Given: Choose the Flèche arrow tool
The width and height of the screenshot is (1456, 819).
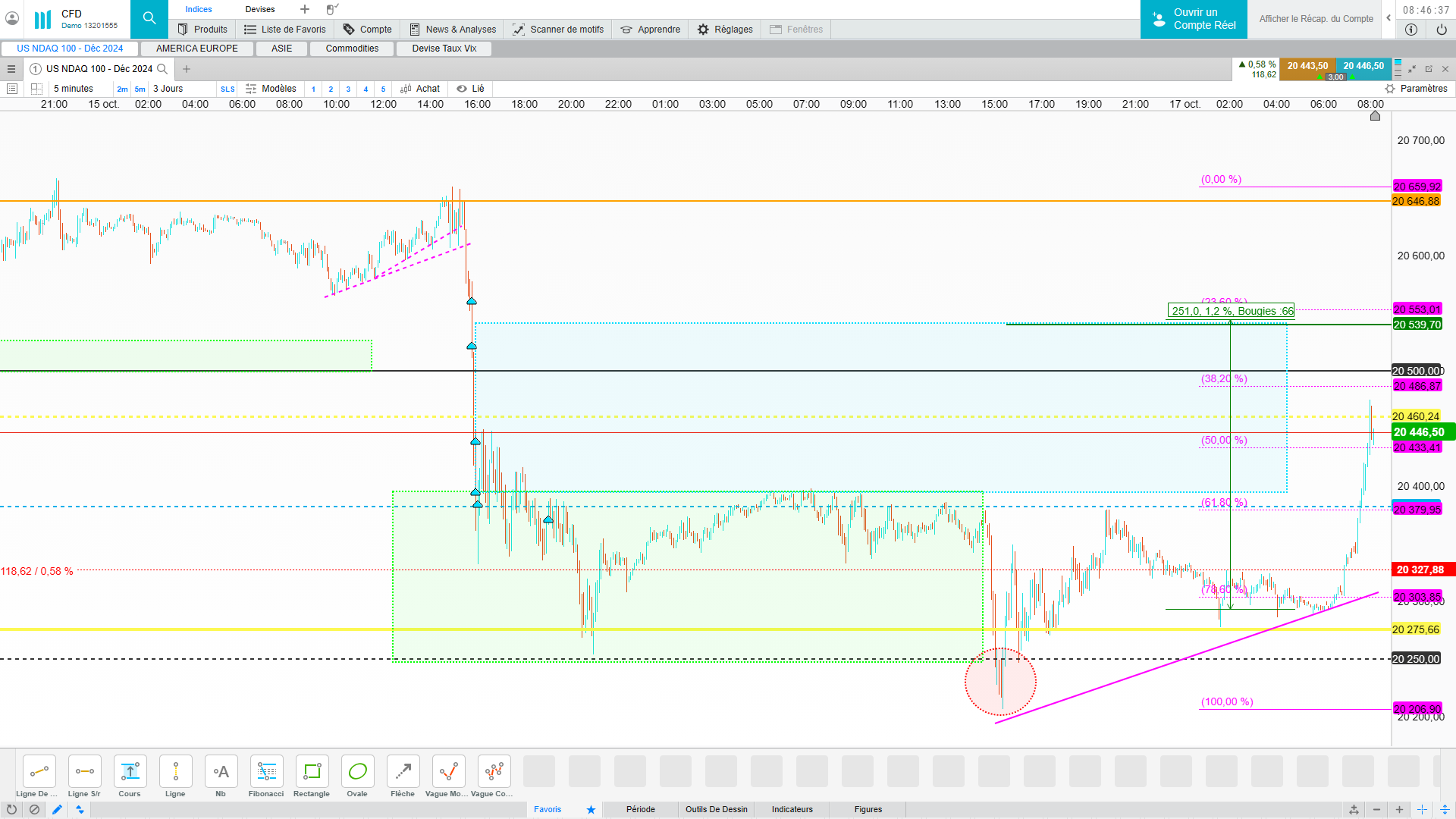Looking at the screenshot, I should click(403, 772).
